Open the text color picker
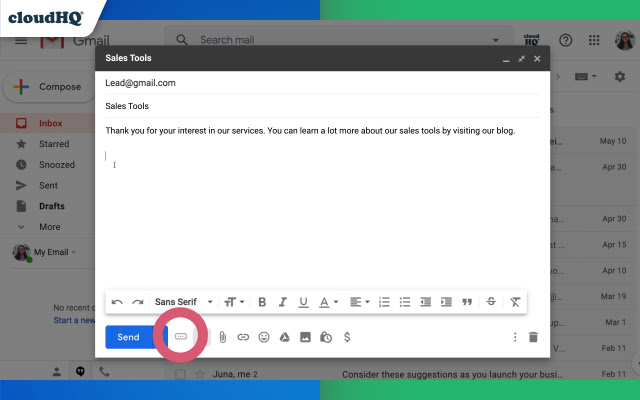640x400 pixels. point(329,302)
